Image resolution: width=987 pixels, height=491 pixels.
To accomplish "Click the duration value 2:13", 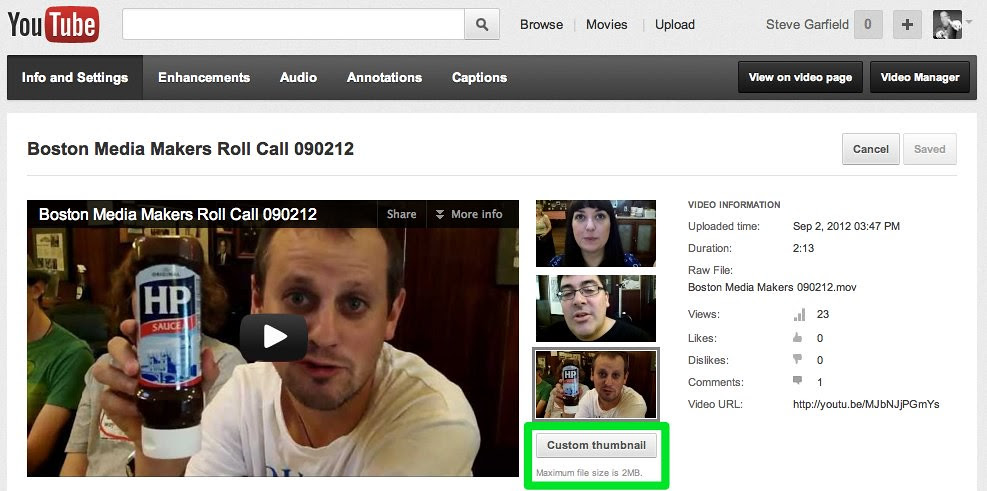I will pos(803,248).
